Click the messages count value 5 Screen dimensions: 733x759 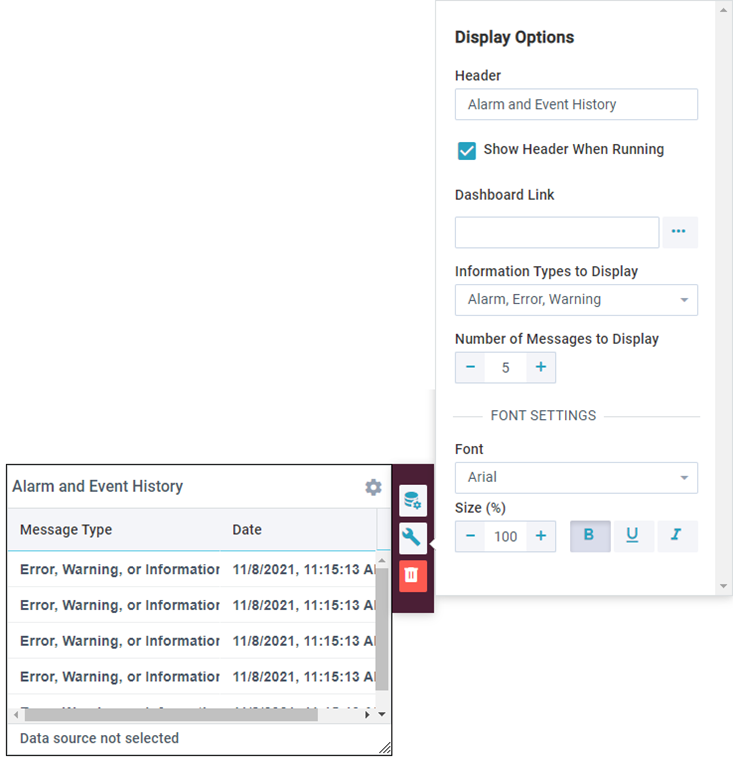click(505, 368)
